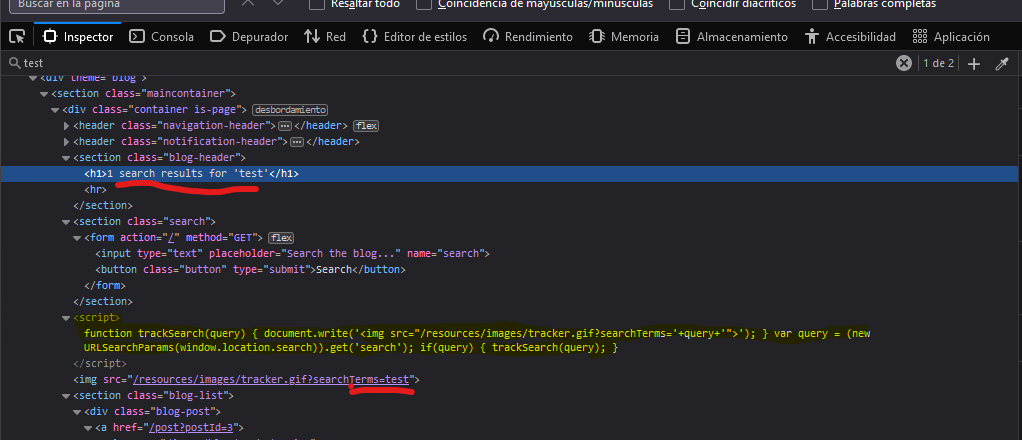Open the Aplicación tab

951,37
